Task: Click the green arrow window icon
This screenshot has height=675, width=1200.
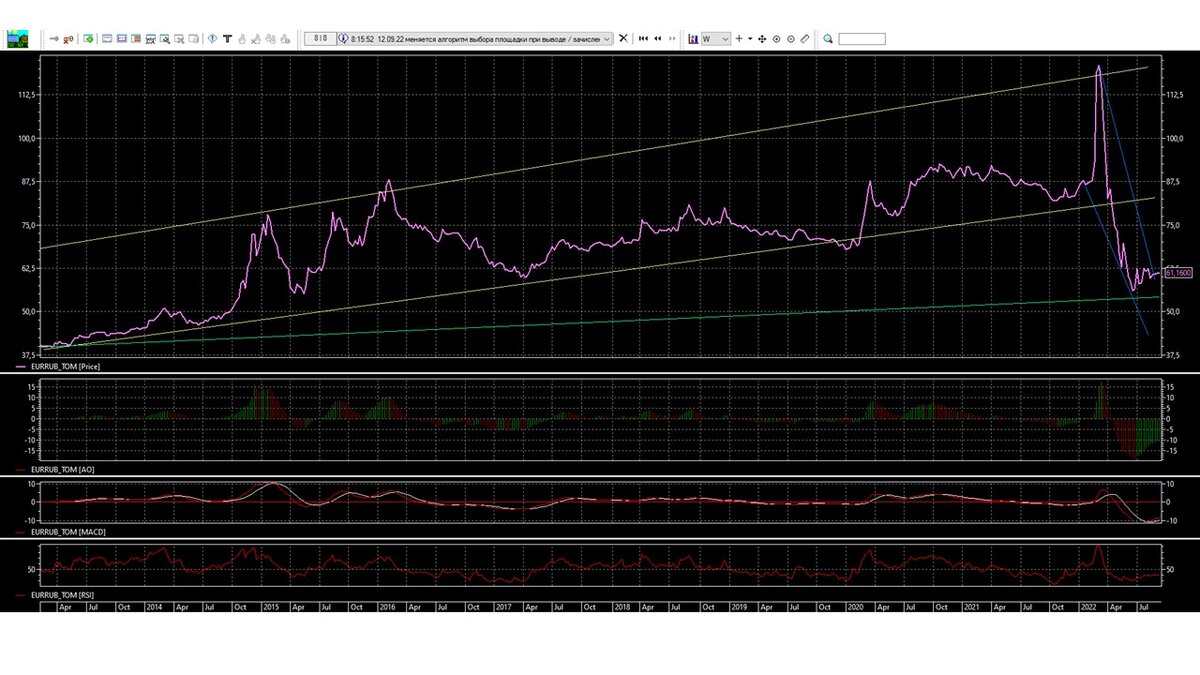Action: (88, 38)
